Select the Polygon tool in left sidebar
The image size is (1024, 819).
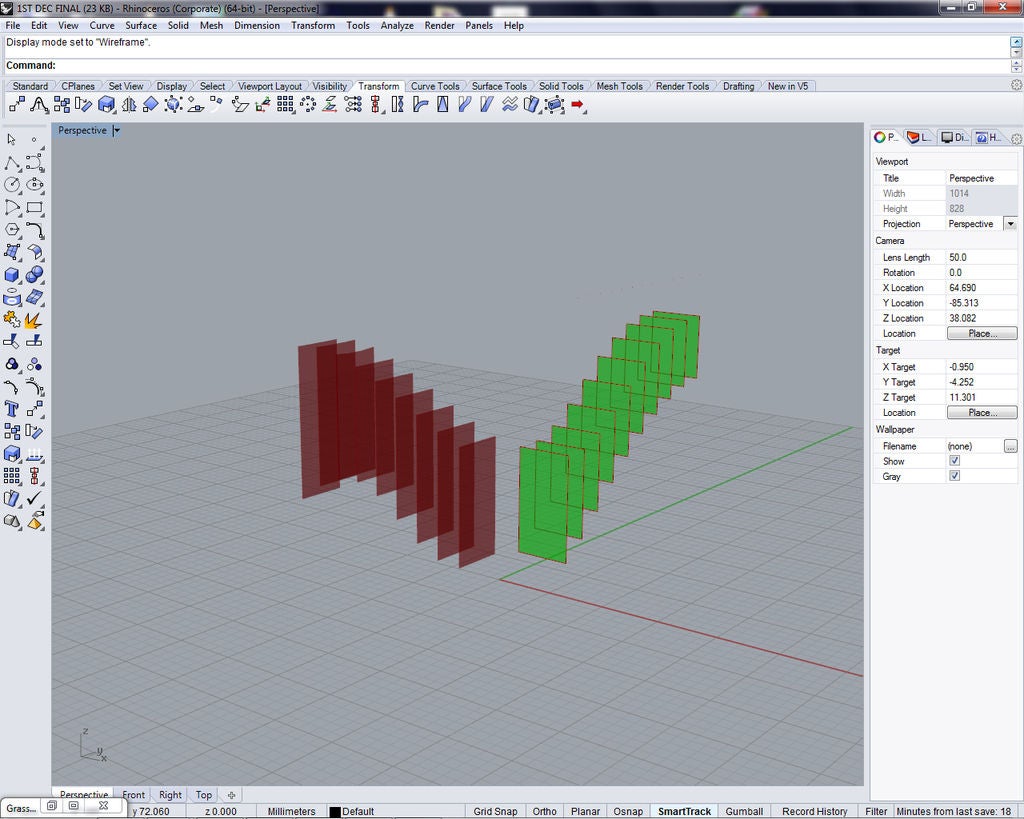(x=11, y=230)
